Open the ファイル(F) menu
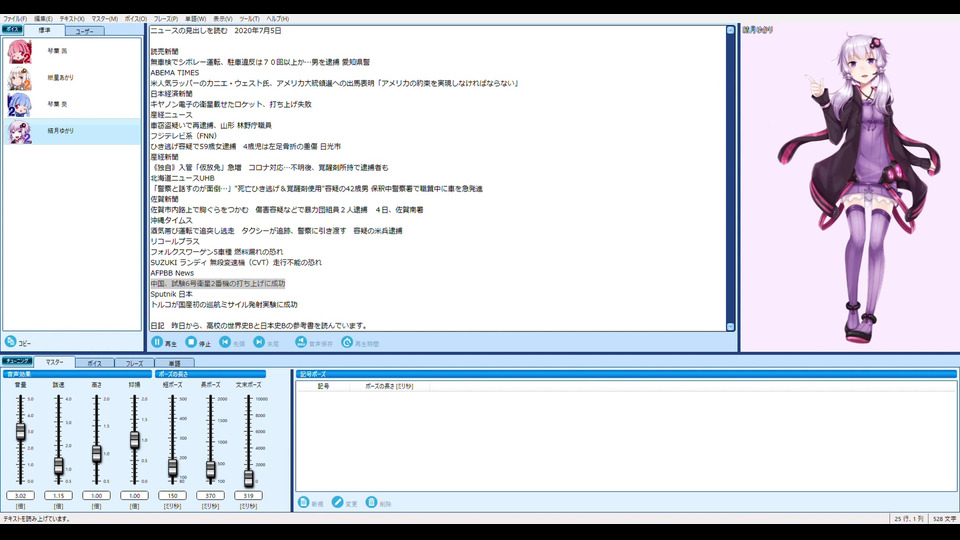The height and width of the screenshot is (540, 960). (x=15, y=19)
